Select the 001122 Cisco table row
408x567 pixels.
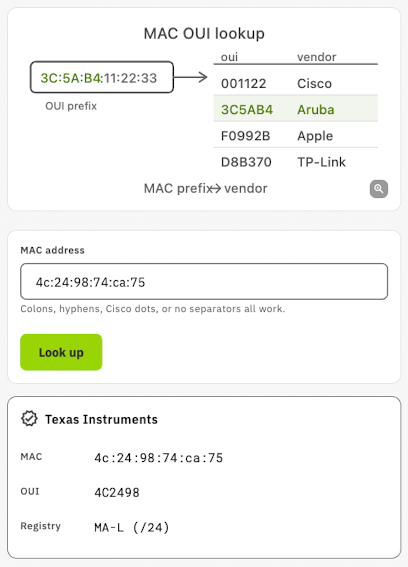pos(296,83)
